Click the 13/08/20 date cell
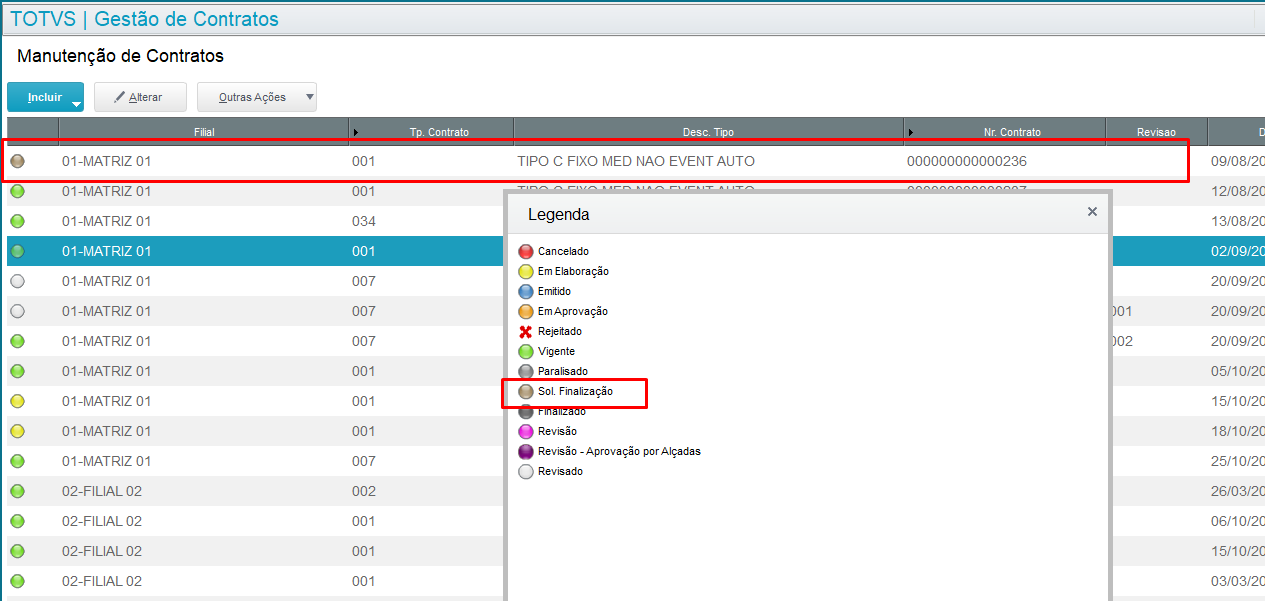This screenshot has width=1265, height=601. (x=1237, y=221)
